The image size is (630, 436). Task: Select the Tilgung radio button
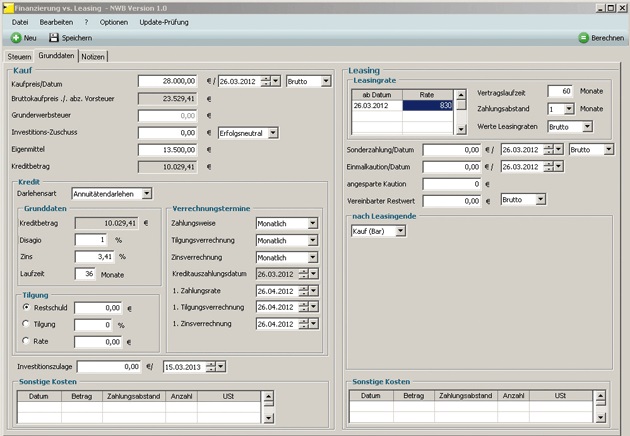[x=27, y=325]
